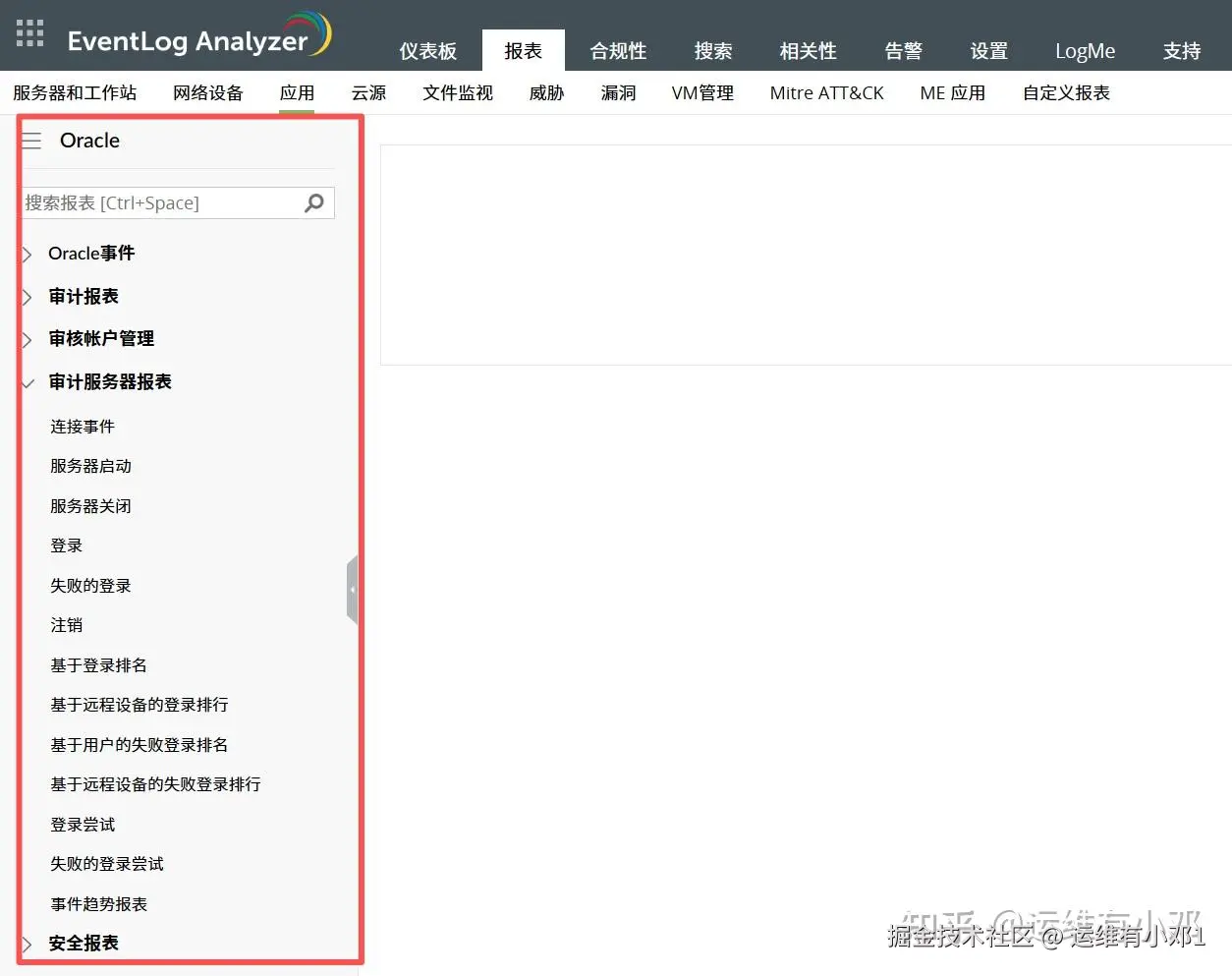
Task: Collapse the 审计服务器报表 group
Action: coord(110,382)
